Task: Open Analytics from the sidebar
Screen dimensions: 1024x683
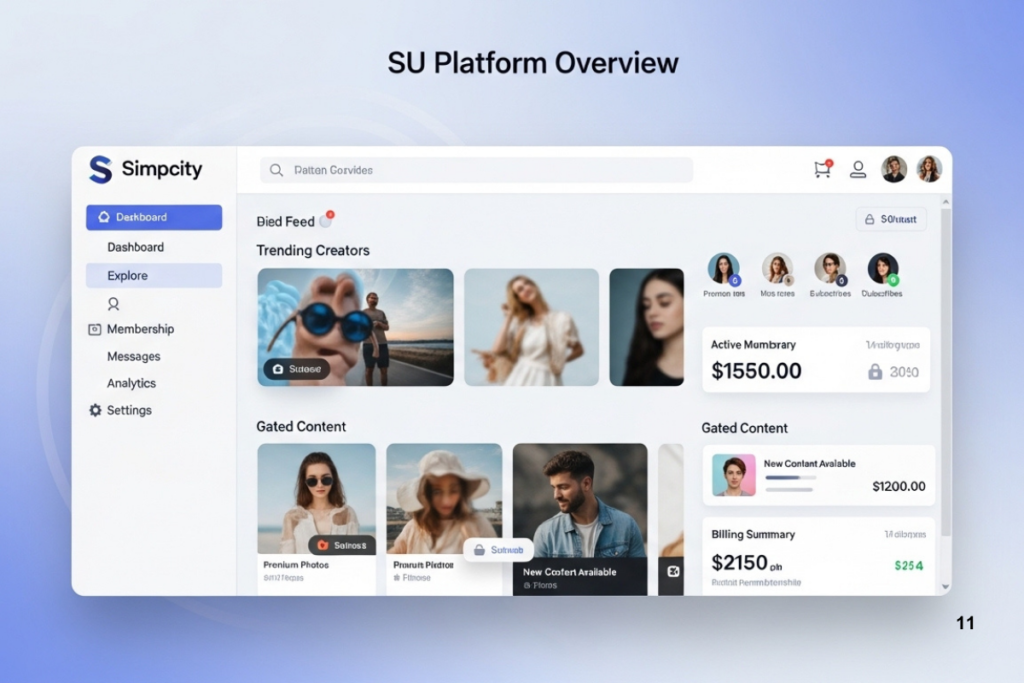Action: 131,383
